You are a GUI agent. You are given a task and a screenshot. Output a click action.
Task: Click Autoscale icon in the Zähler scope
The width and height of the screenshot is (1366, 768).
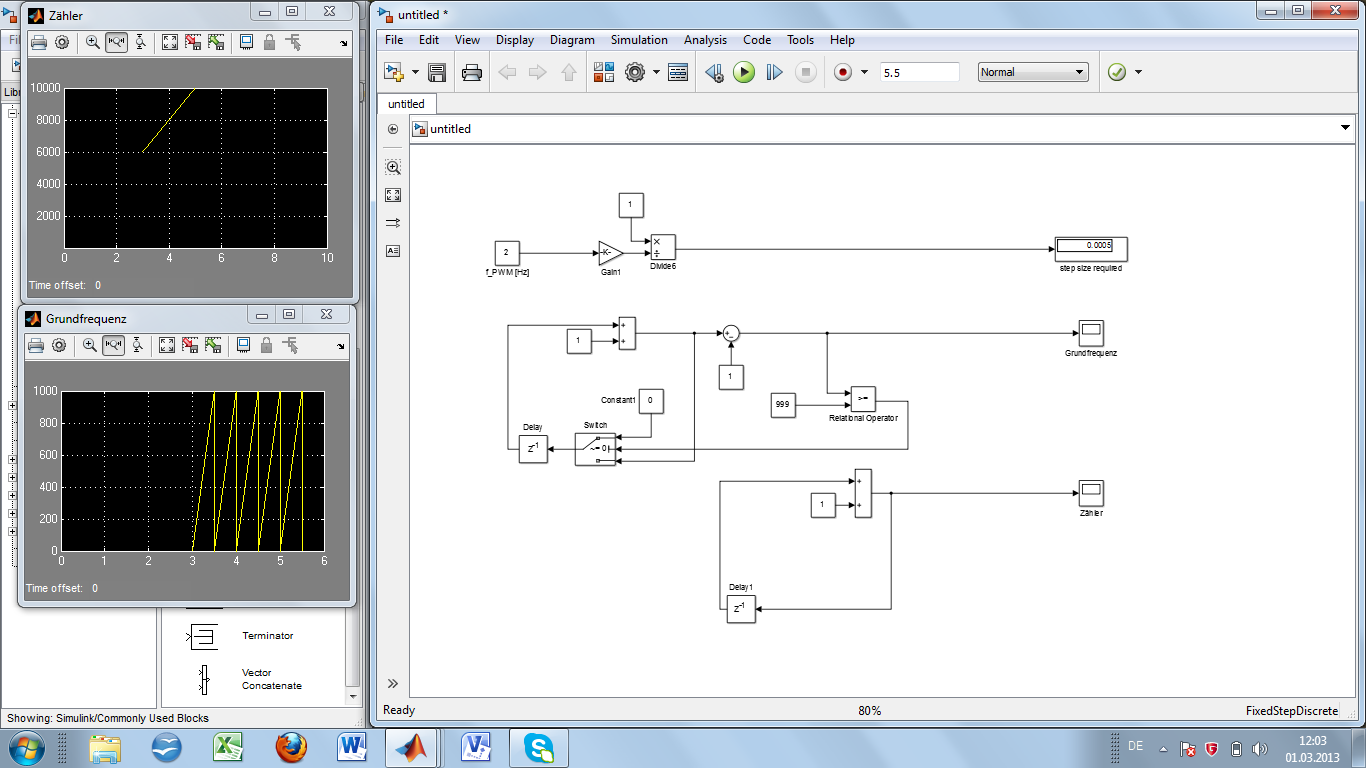[x=169, y=42]
